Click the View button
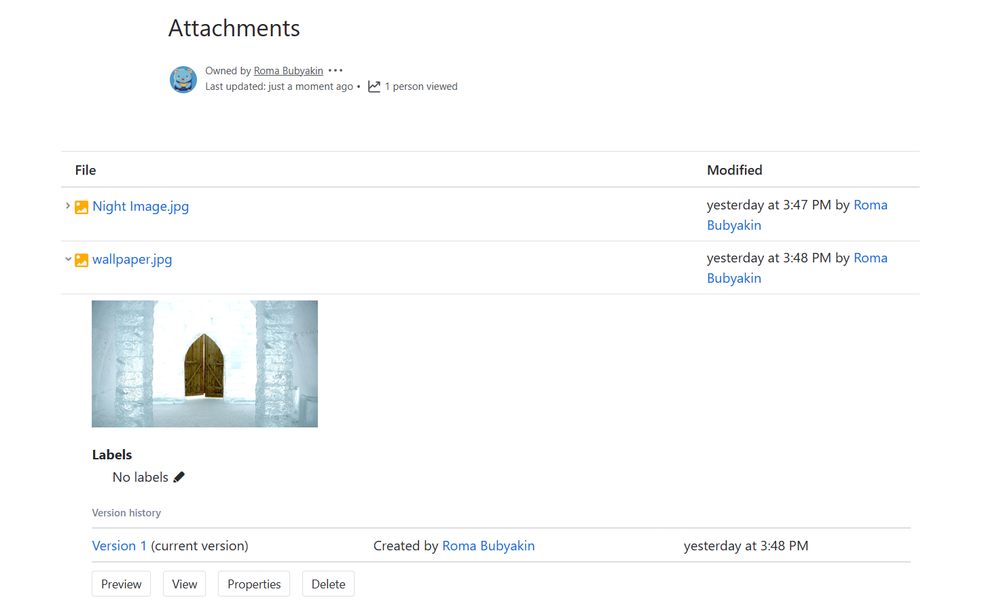 [184, 584]
